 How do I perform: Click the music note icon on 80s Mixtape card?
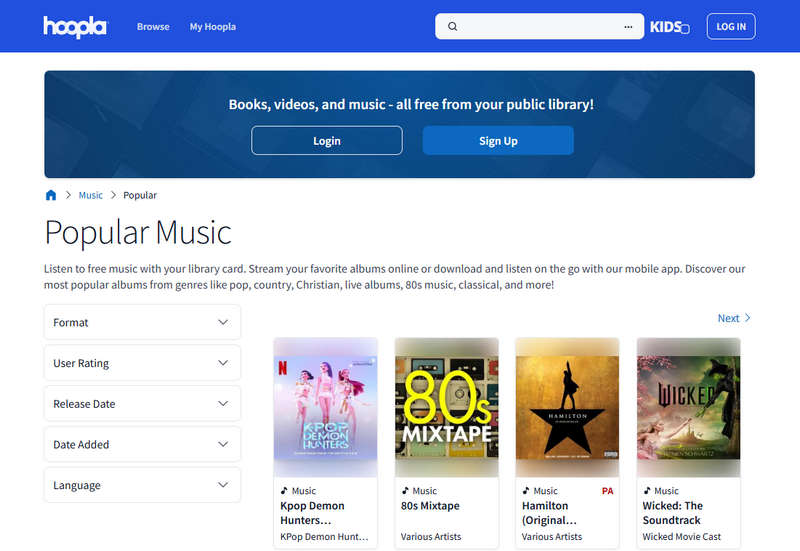coord(405,490)
